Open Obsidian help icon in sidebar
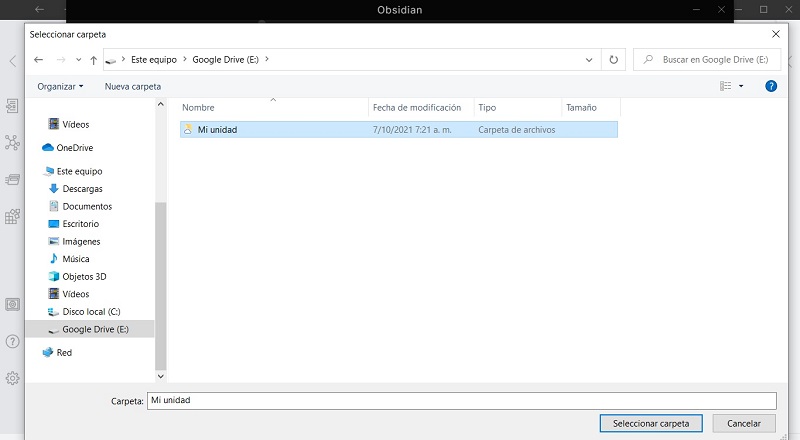The image size is (800, 440). click(12, 341)
